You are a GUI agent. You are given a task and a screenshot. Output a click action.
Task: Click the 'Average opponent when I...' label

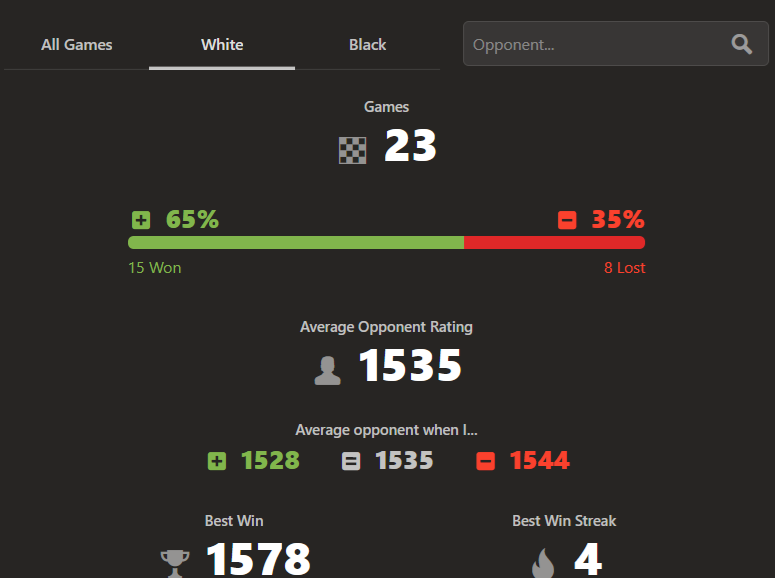coord(387,430)
